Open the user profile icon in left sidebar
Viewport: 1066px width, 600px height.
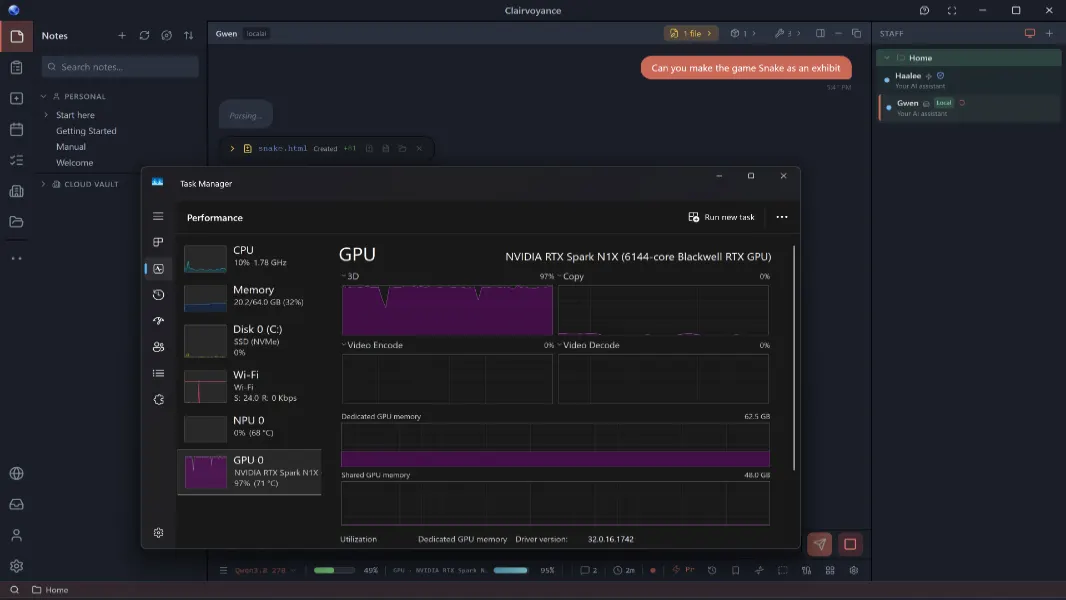tap(16, 535)
